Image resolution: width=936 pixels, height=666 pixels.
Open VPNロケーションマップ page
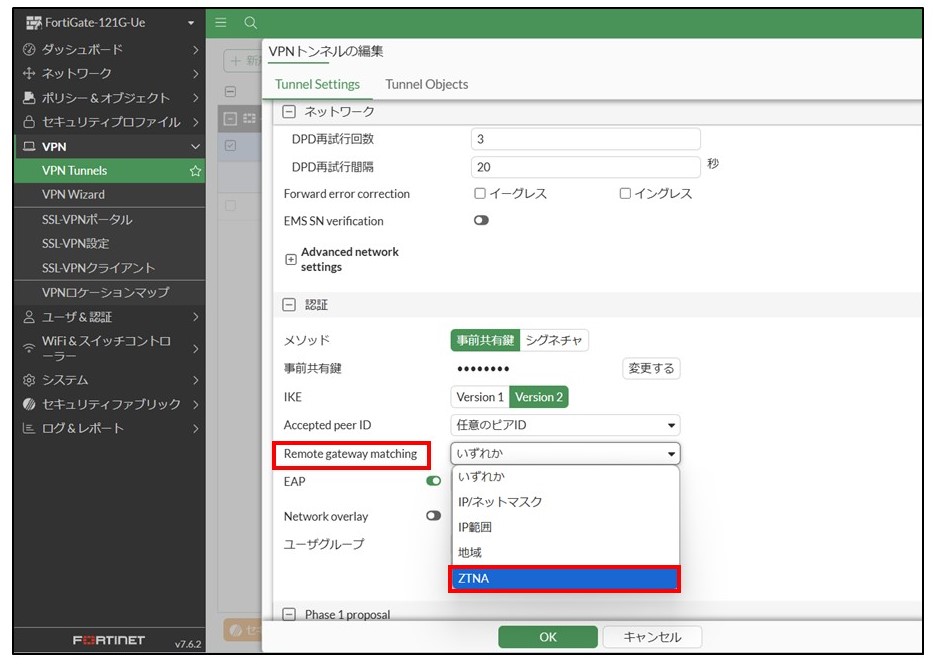(x=109, y=292)
